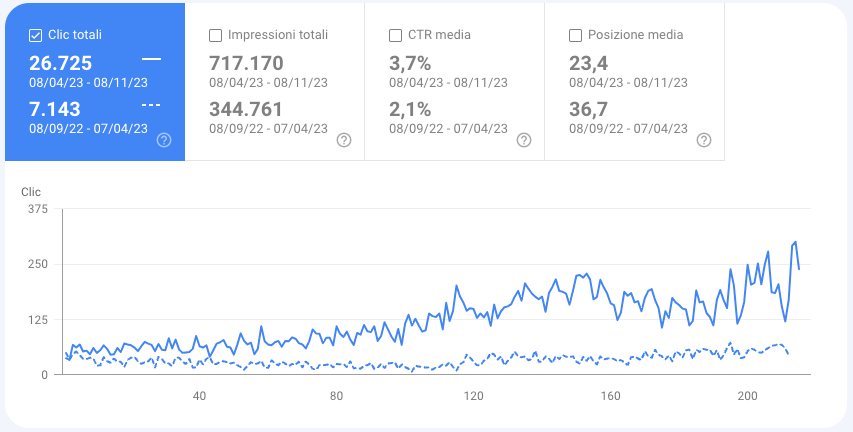853x432 pixels.
Task: Select the CTR media 3,7% card
Action: (x=455, y=82)
